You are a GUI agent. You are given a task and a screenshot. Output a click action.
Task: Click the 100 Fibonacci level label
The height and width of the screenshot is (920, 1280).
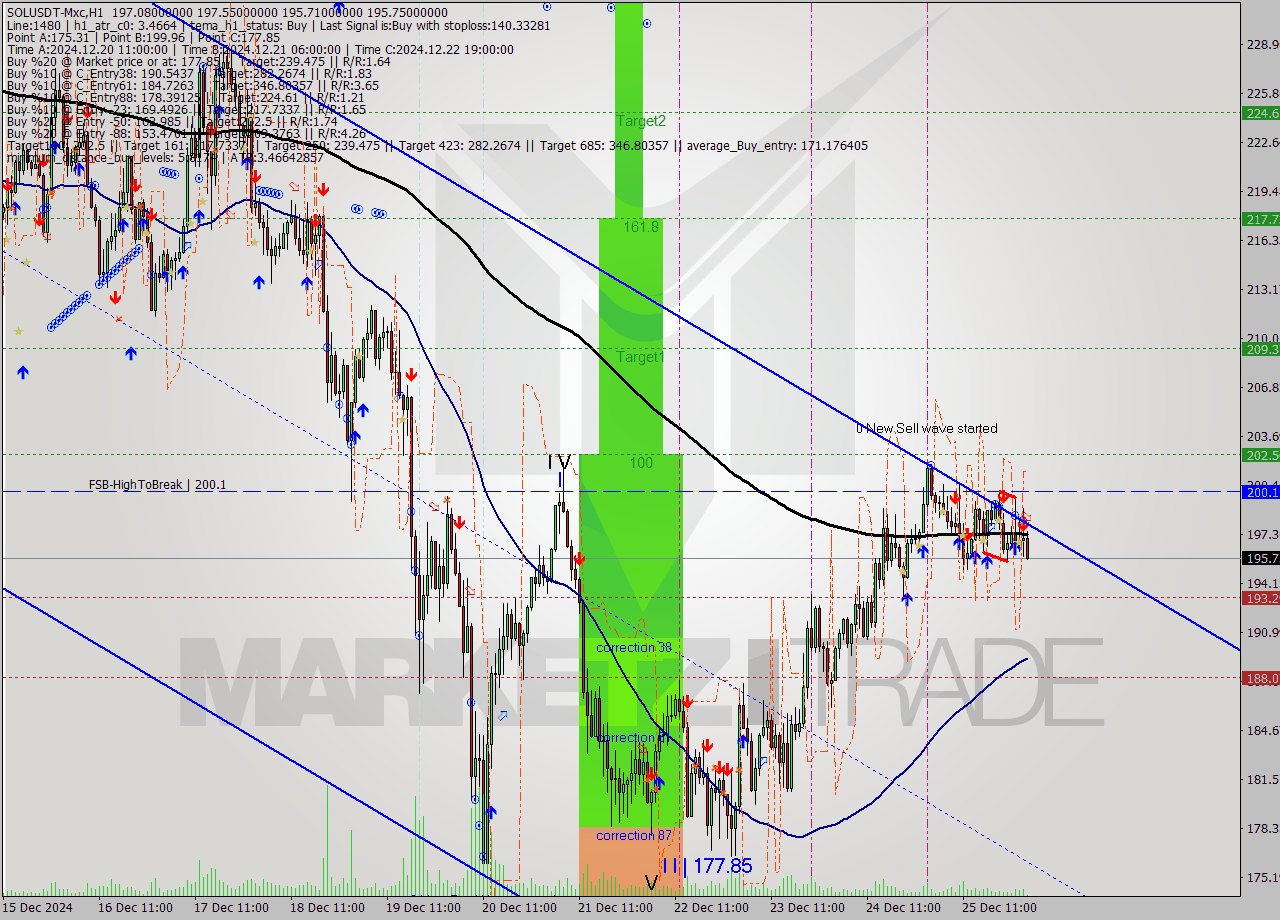click(x=641, y=463)
